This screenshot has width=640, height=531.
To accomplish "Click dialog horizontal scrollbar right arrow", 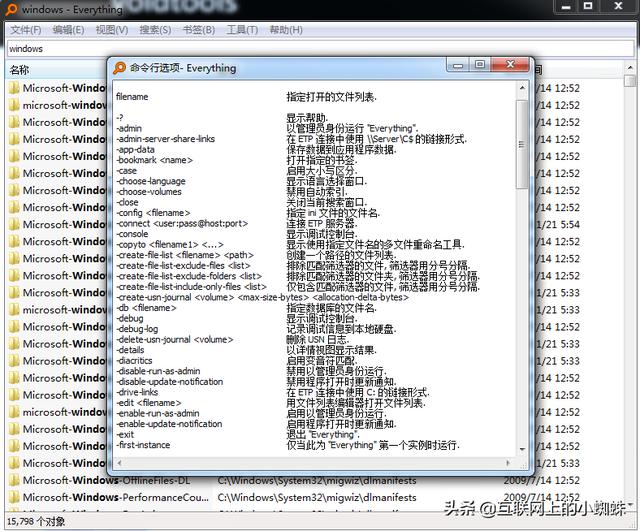I will (508, 463).
